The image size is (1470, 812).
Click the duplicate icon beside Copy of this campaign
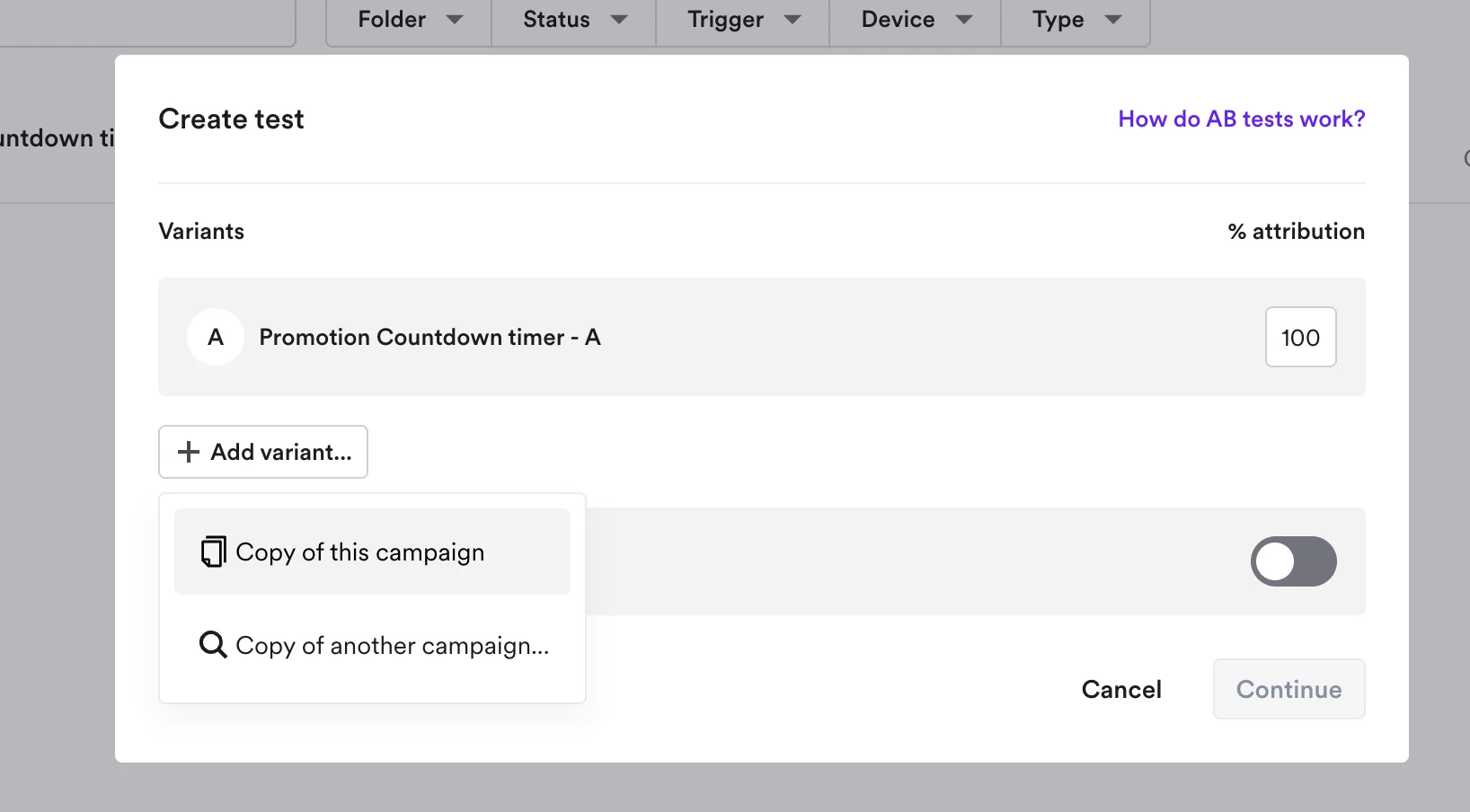point(213,552)
